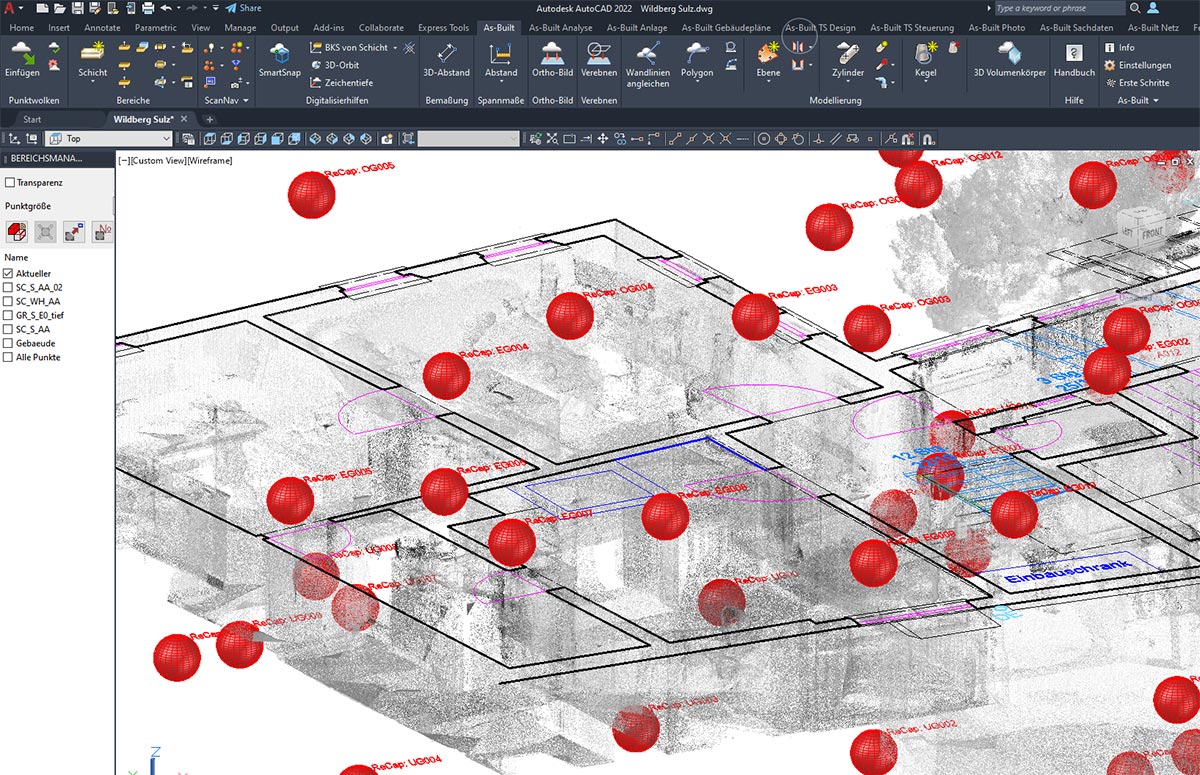
Task: Open the Ortho-Bild tool
Action: (552, 54)
